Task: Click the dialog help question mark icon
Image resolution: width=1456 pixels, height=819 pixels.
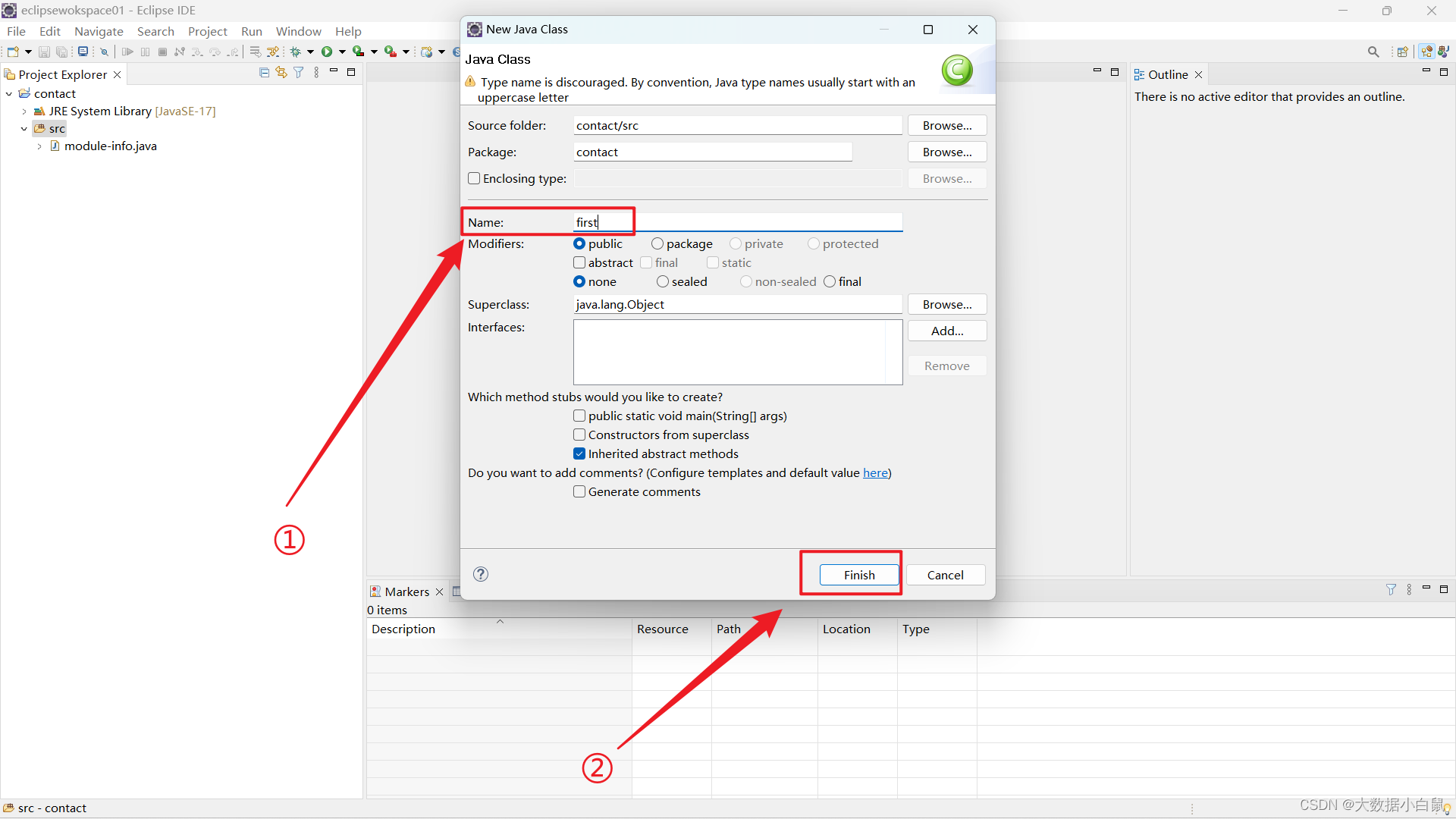Action: click(x=481, y=574)
